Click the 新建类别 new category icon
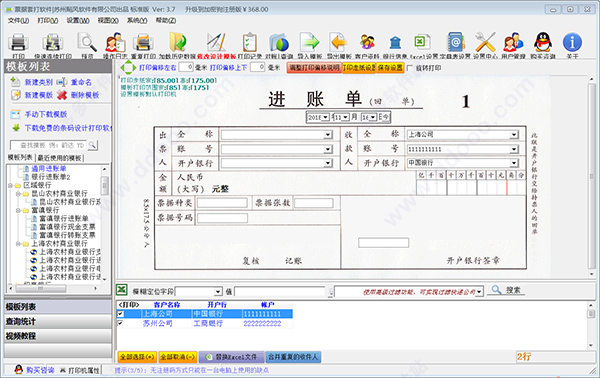Viewport: 600px width, 378px height. [15, 81]
